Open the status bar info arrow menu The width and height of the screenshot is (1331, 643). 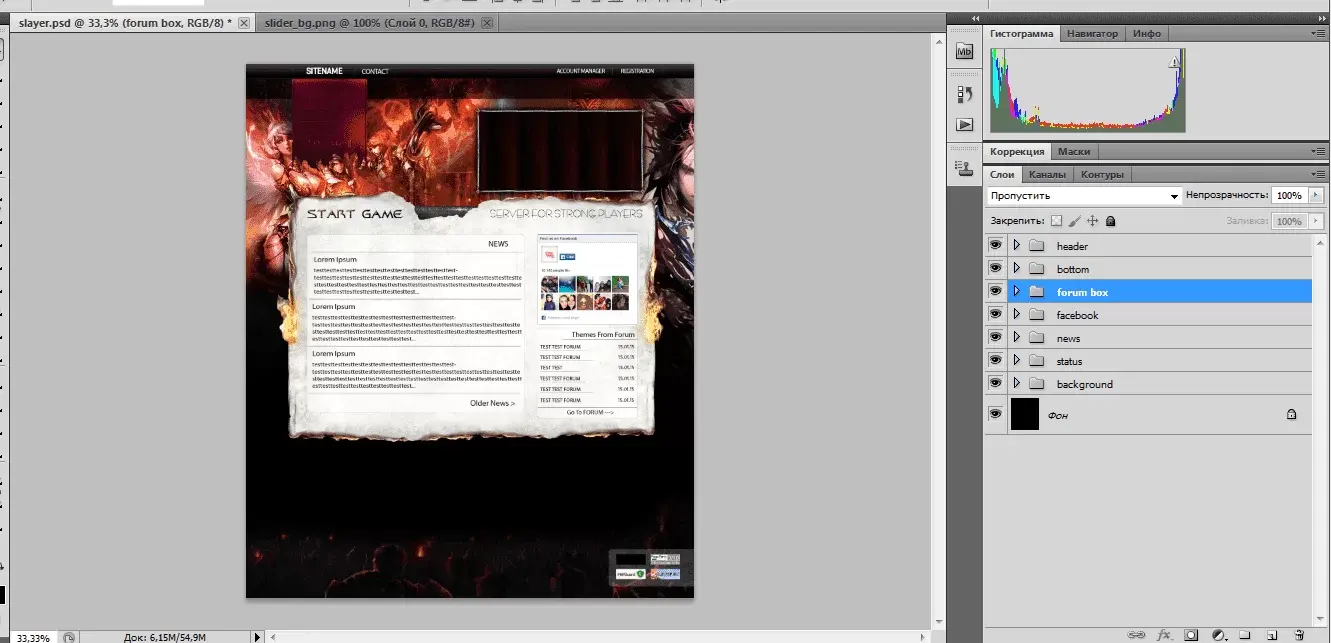pos(258,637)
